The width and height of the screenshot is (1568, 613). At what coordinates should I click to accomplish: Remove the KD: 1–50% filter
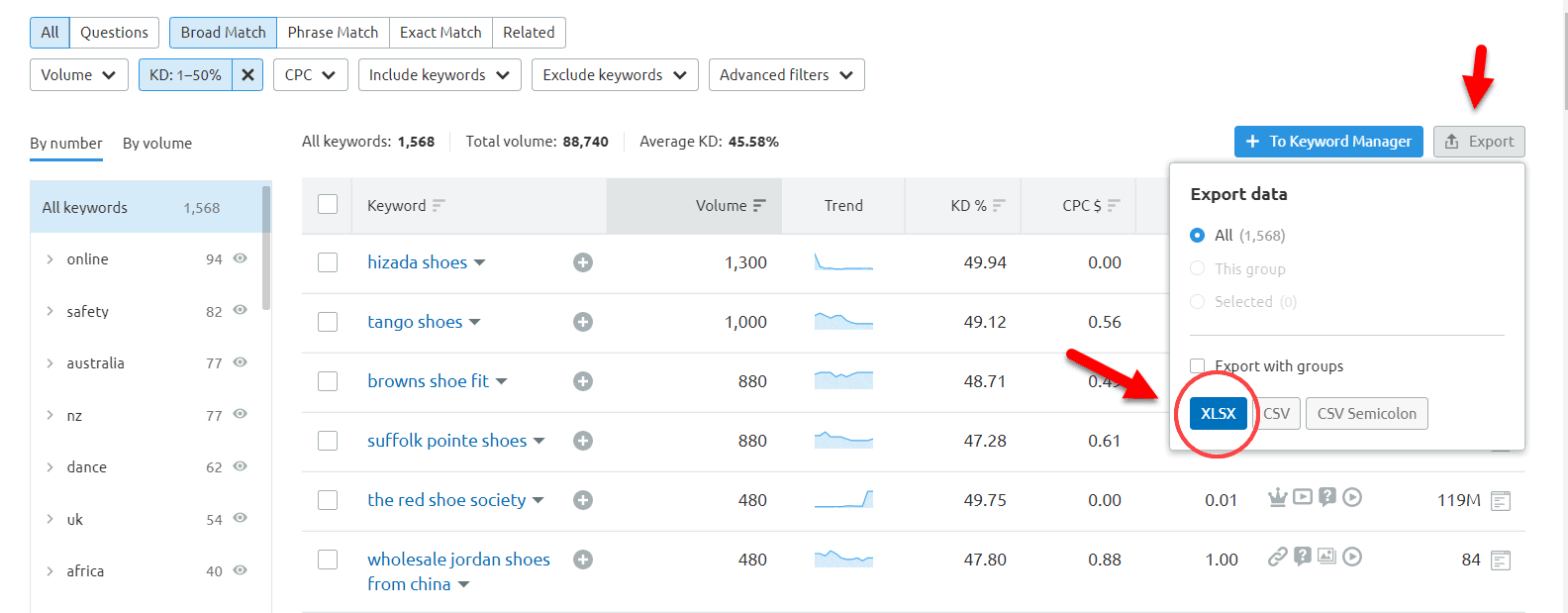point(247,75)
